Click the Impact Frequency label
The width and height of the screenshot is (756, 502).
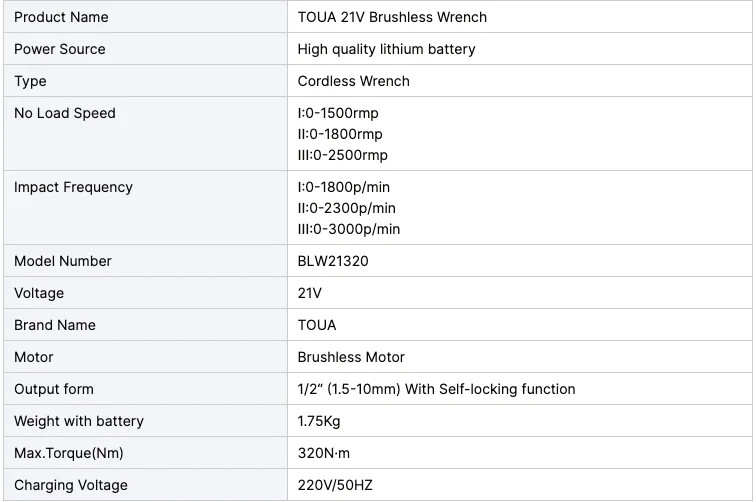click(73, 187)
